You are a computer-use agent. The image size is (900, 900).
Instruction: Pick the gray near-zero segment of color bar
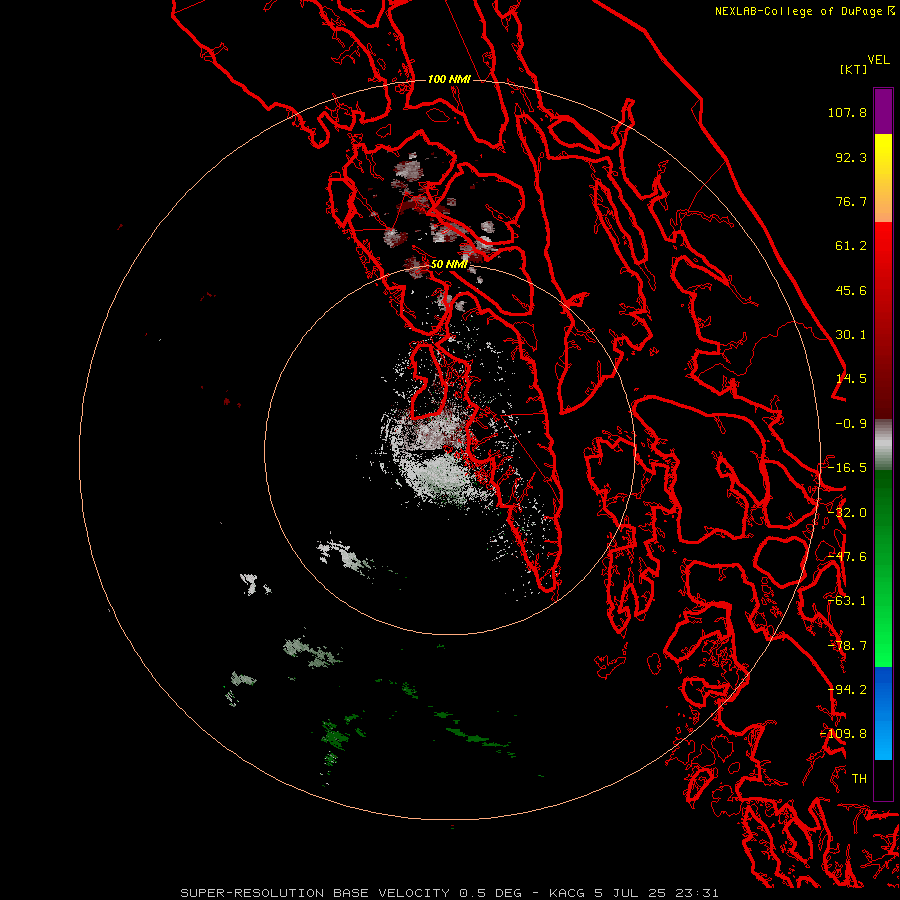click(x=883, y=445)
